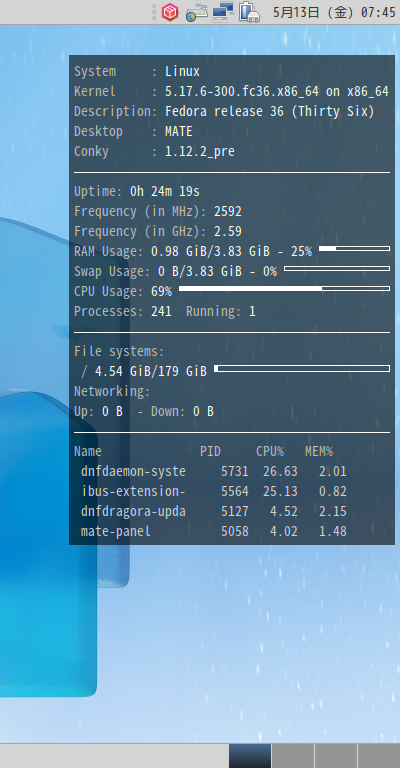Click the 'ibus-extension-' process row

coord(214,491)
